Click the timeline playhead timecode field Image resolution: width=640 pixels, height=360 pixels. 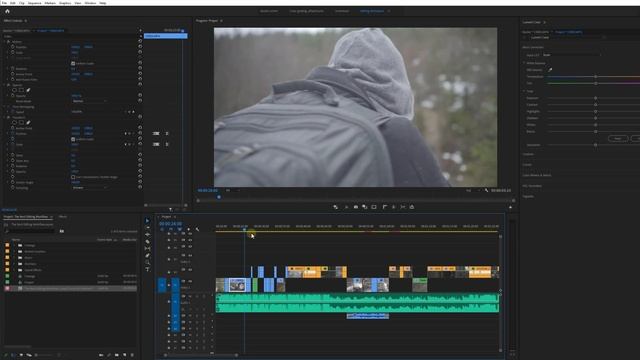170,224
